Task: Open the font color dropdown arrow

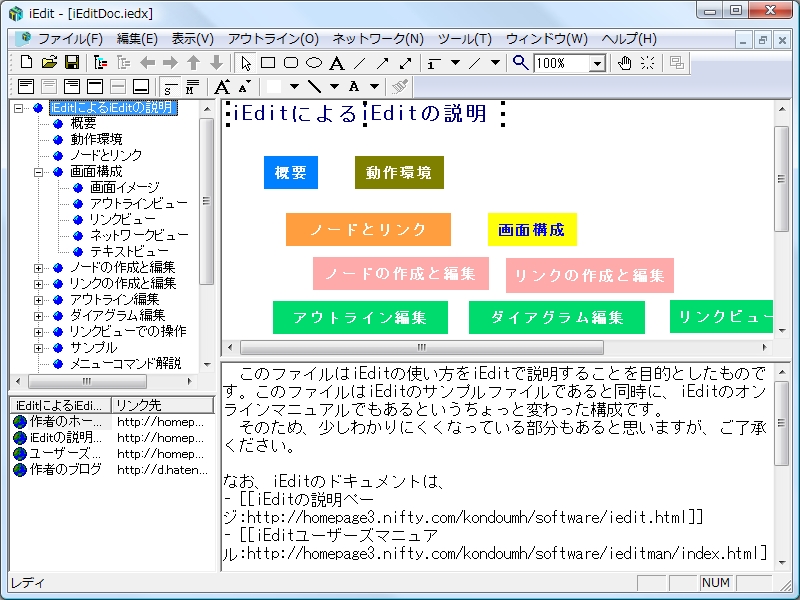Action: [x=374, y=86]
